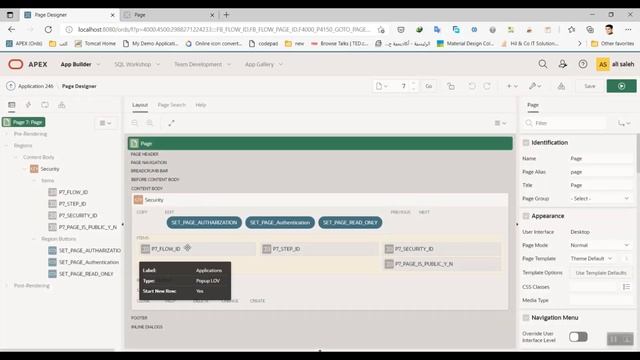This screenshot has width=640, height=360.
Task: Click the Undo icon
Action: [472, 86]
